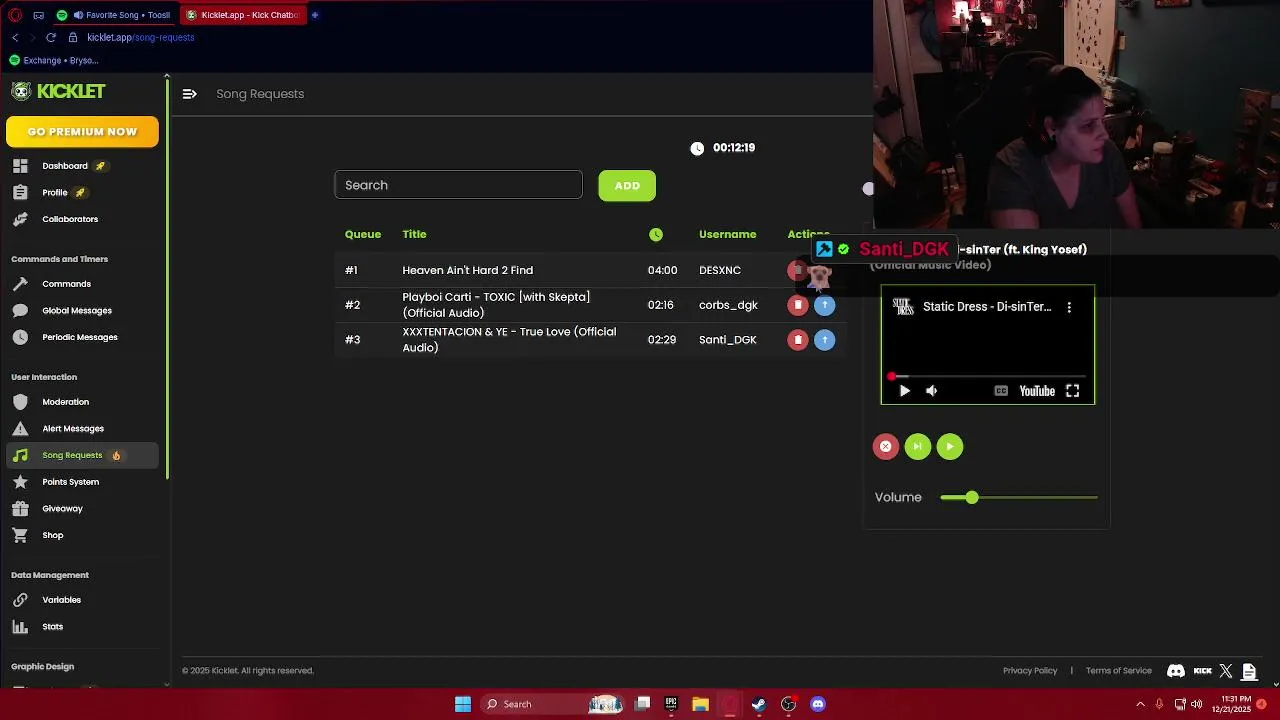The width and height of the screenshot is (1280, 720).
Task: Sort by the Title column header
Action: [414, 234]
